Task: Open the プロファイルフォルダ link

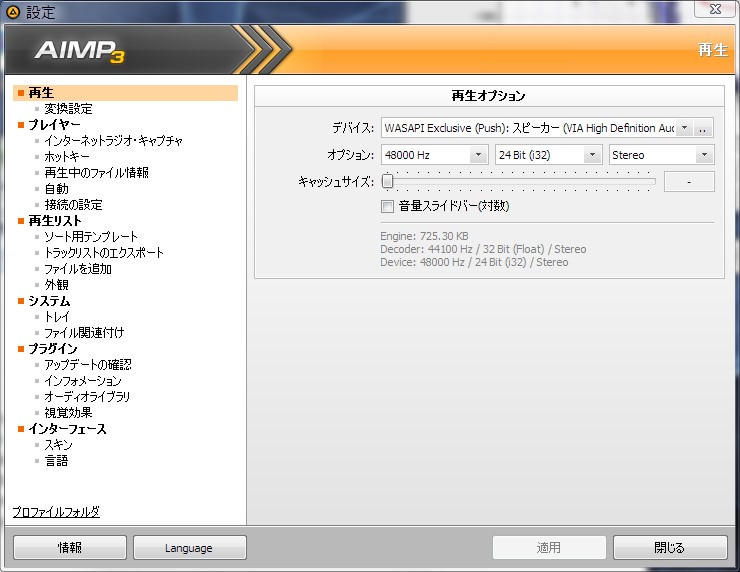Action: pyautogui.click(x=56, y=512)
